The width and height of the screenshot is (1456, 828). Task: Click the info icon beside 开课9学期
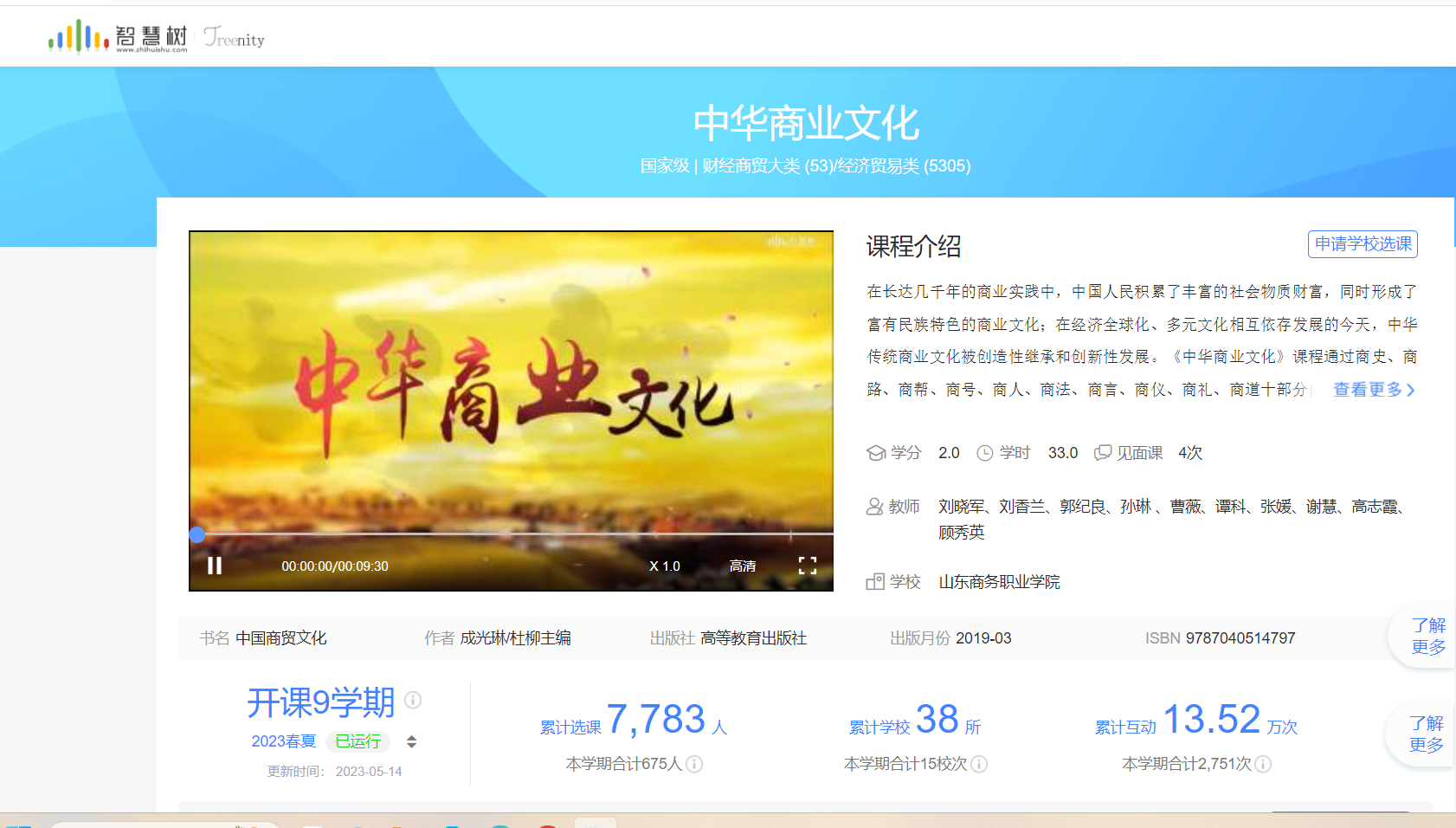pyautogui.click(x=414, y=700)
